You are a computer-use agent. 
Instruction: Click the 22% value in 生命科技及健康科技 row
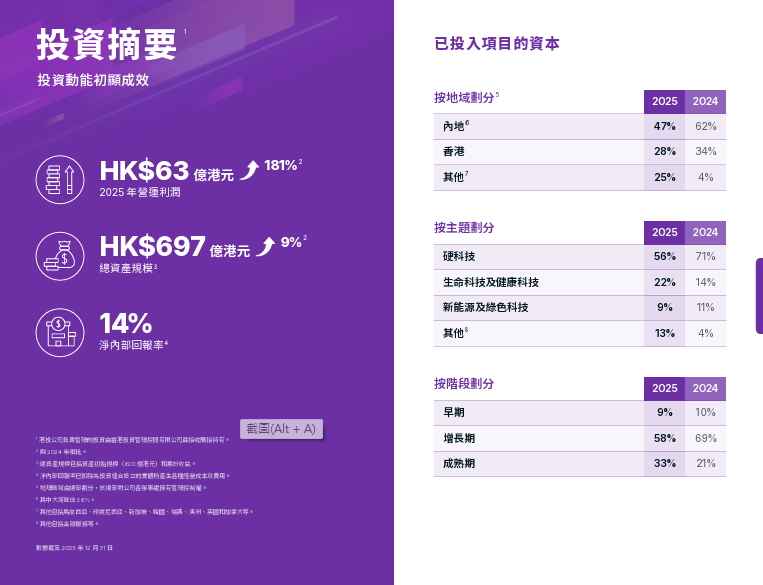click(x=664, y=282)
